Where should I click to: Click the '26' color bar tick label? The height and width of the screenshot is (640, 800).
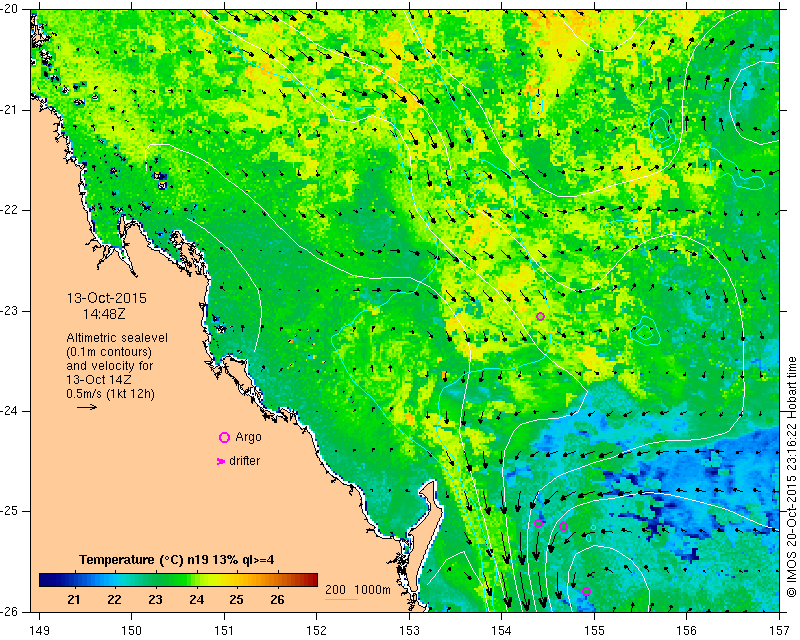(277, 600)
